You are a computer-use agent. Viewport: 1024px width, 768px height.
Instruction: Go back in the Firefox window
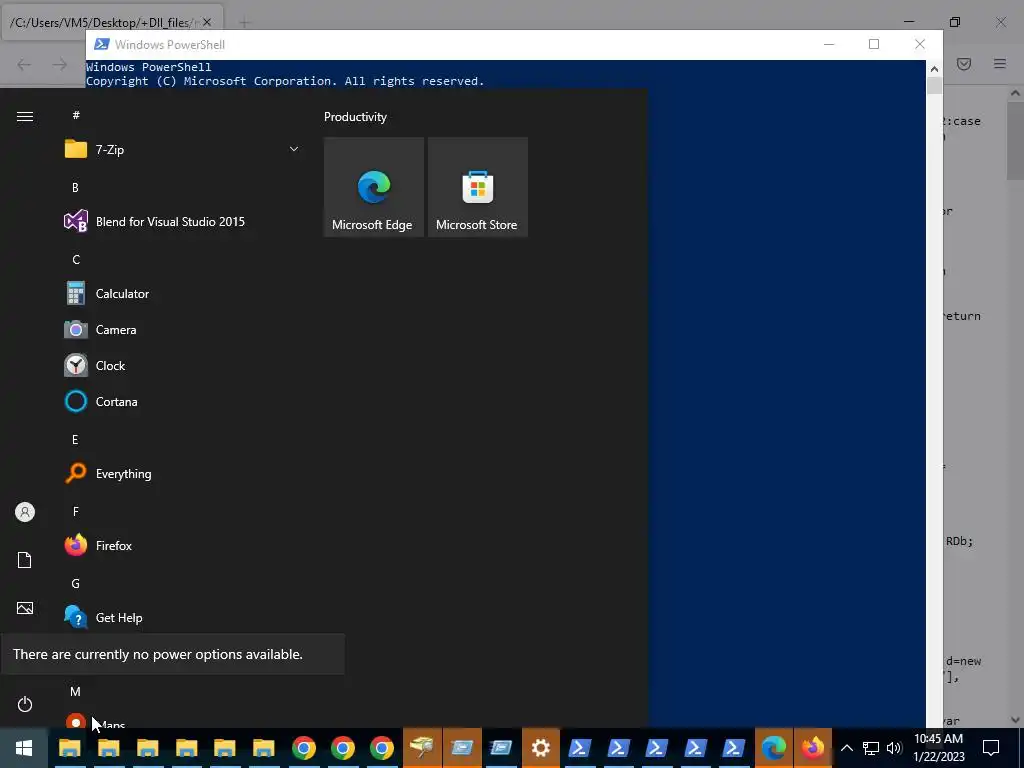pos(24,64)
